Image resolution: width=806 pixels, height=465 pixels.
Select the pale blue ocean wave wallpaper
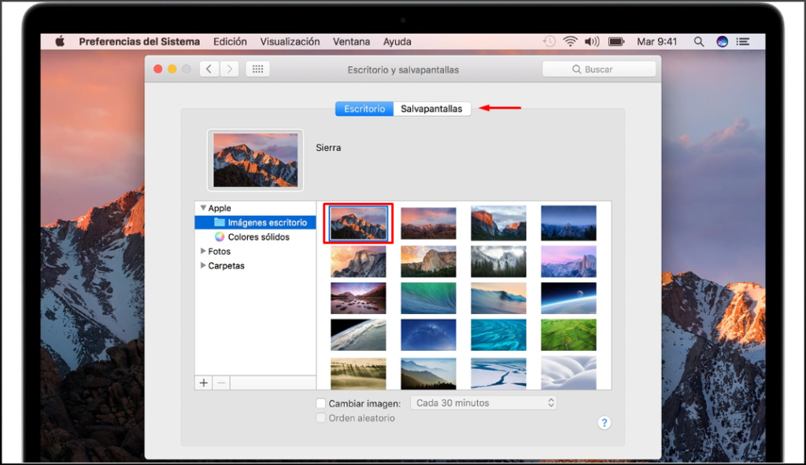(499, 298)
